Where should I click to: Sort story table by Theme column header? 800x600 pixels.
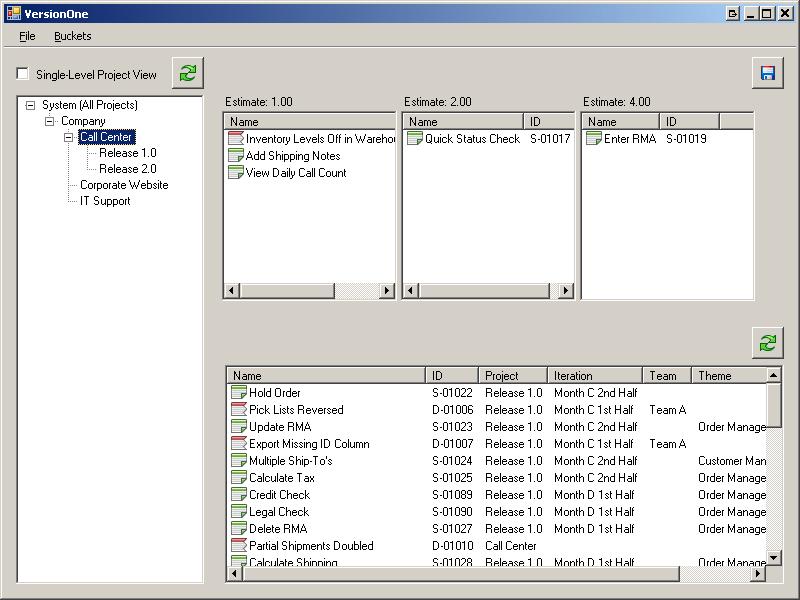(729, 376)
